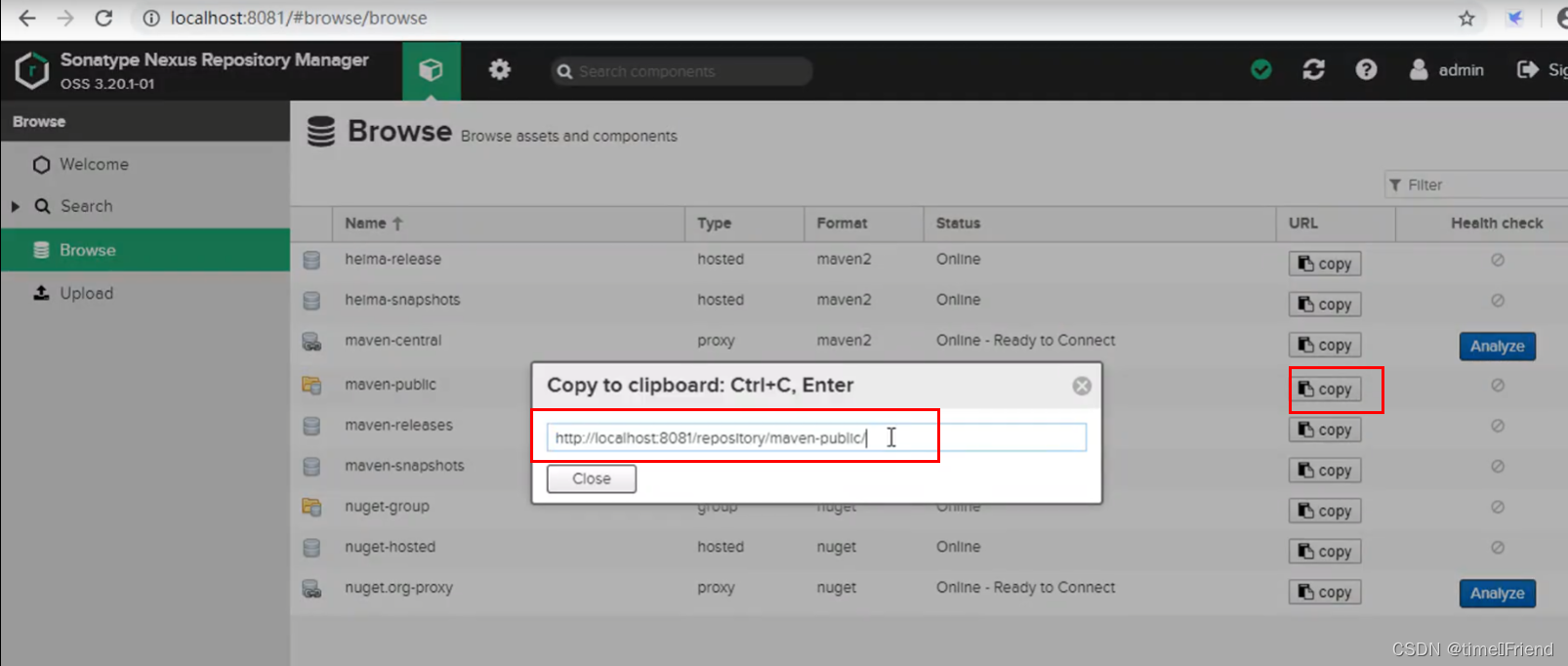
Task: Click the nuget-group repository icon
Action: (311, 507)
